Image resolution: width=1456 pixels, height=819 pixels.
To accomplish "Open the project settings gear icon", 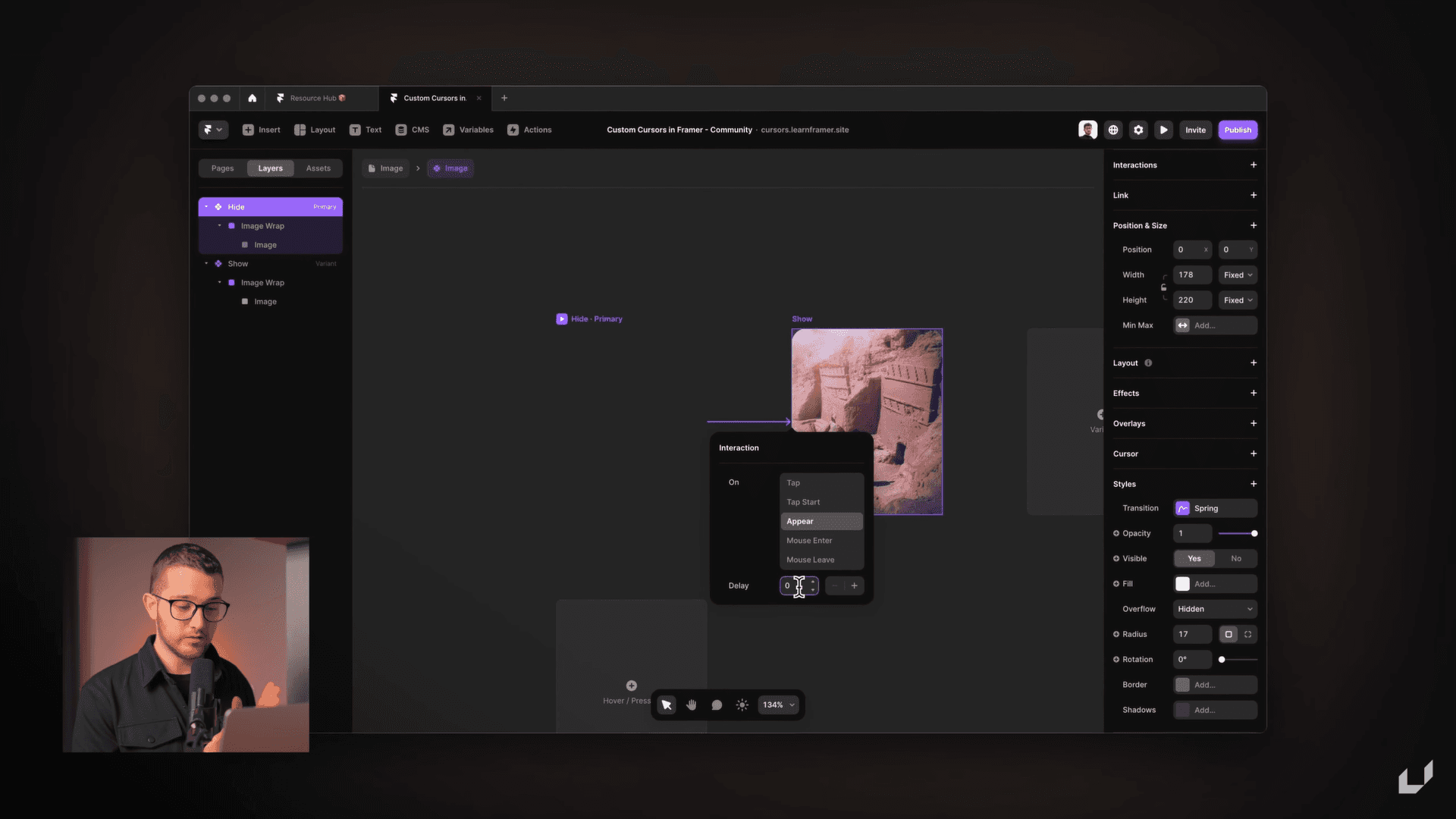I will point(1138,130).
